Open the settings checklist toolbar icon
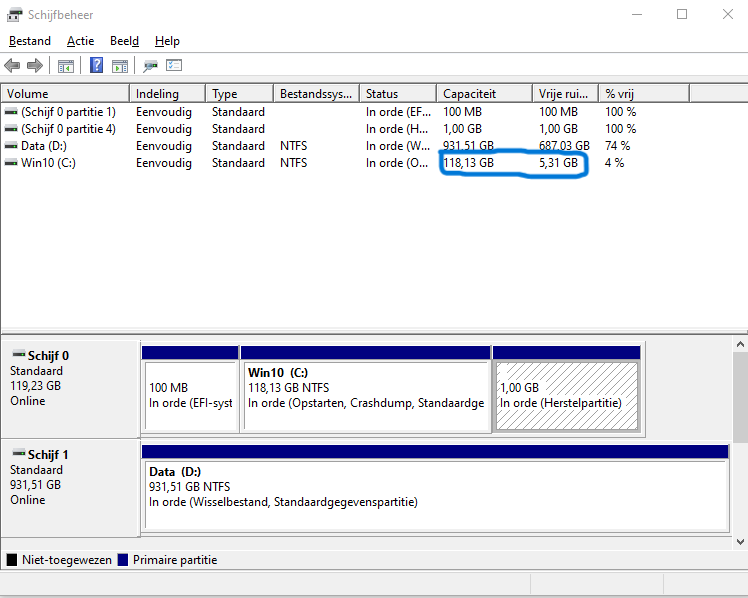748x598 pixels. (174, 66)
